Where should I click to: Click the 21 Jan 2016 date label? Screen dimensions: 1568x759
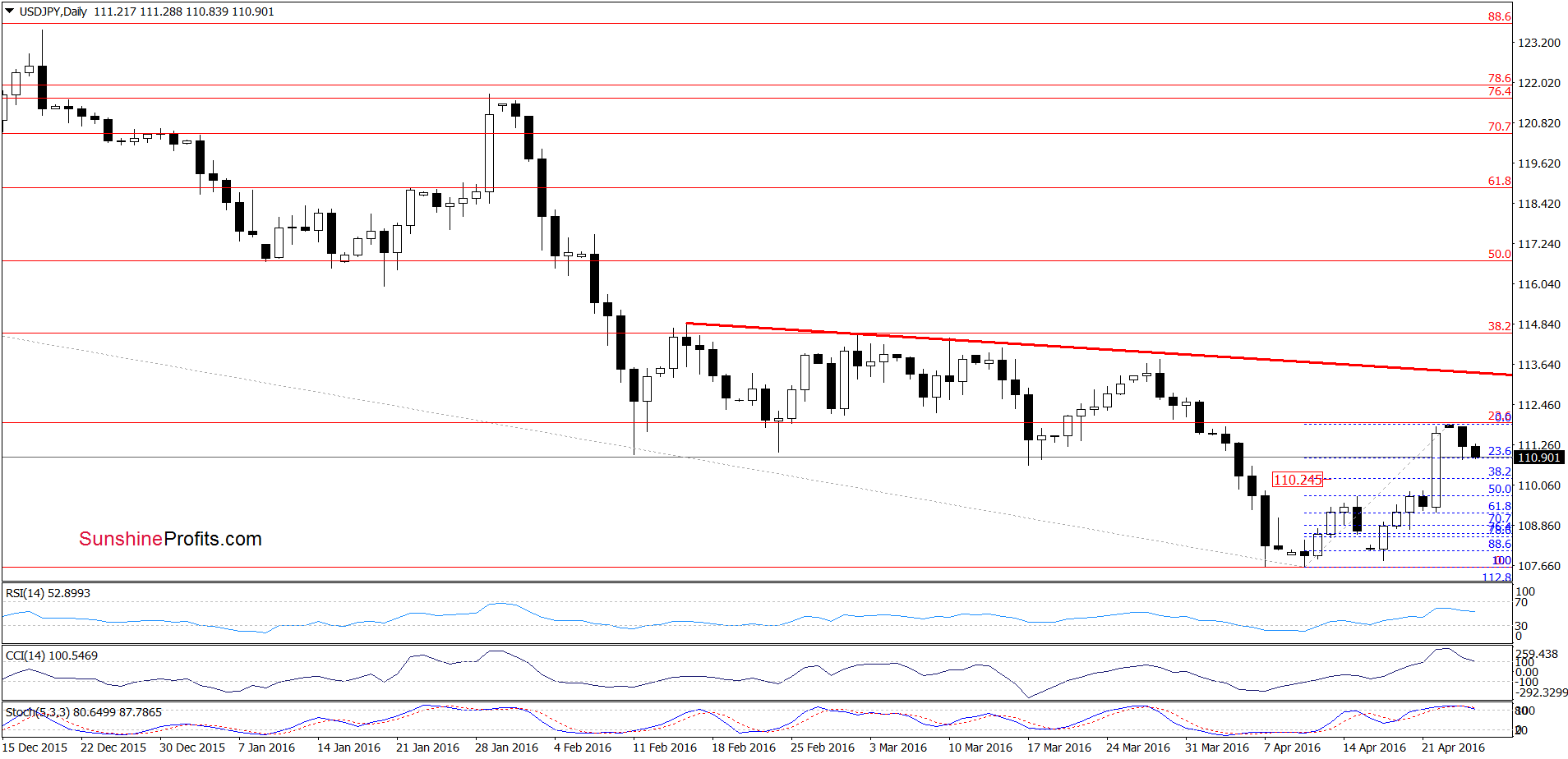tap(428, 747)
